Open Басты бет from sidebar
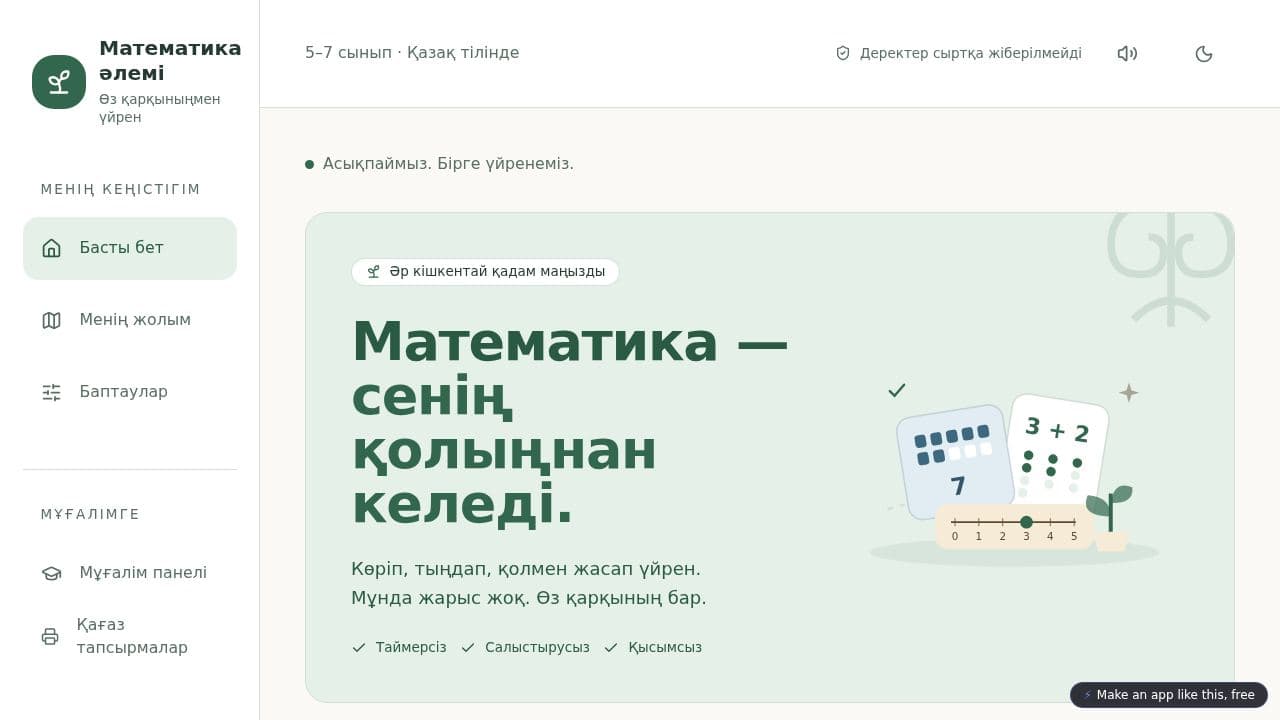 (130, 248)
